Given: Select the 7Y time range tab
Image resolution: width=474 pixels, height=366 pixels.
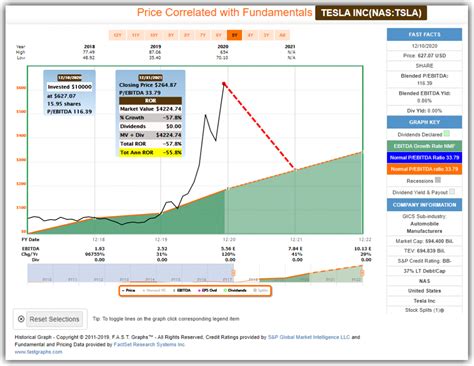Looking at the screenshot, I should point(203,35).
